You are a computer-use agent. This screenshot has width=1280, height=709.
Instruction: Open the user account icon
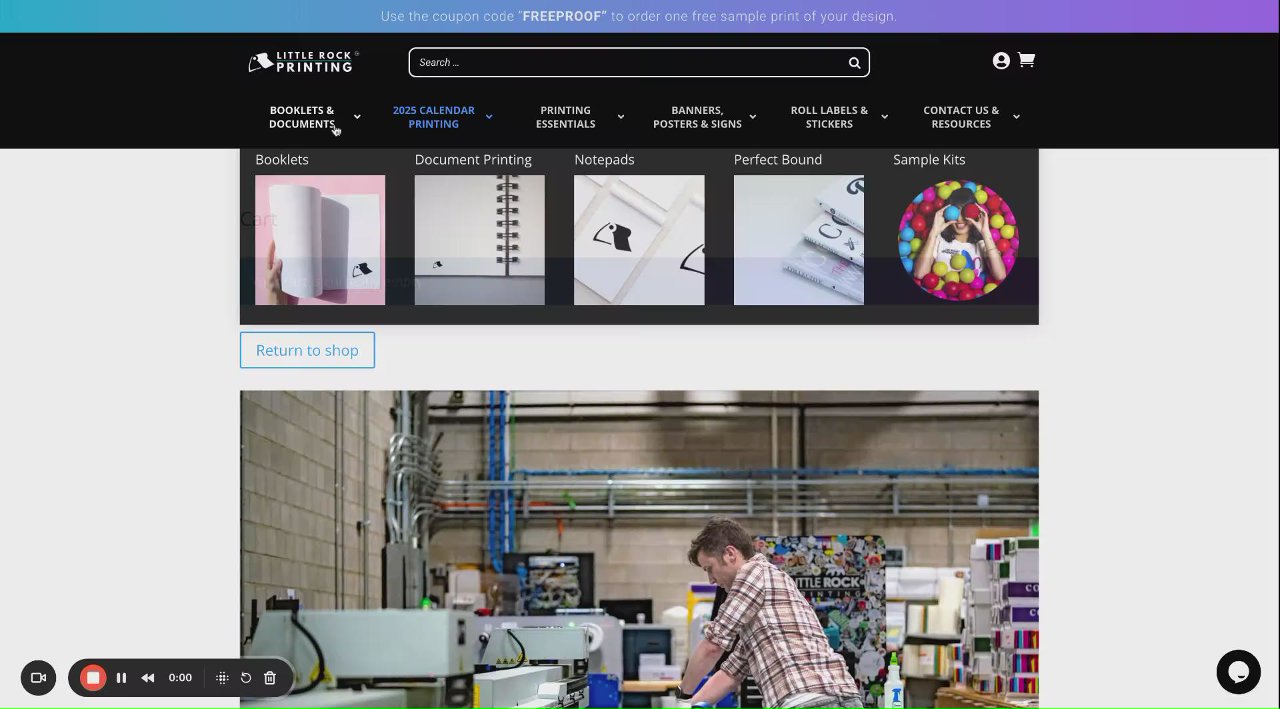click(x=1001, y=61)
